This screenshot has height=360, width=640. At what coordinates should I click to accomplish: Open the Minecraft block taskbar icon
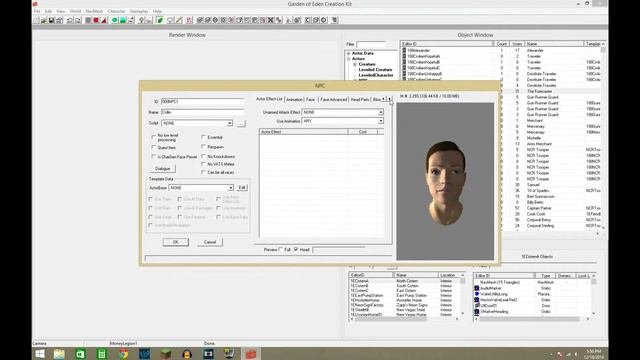pos(165,354)
